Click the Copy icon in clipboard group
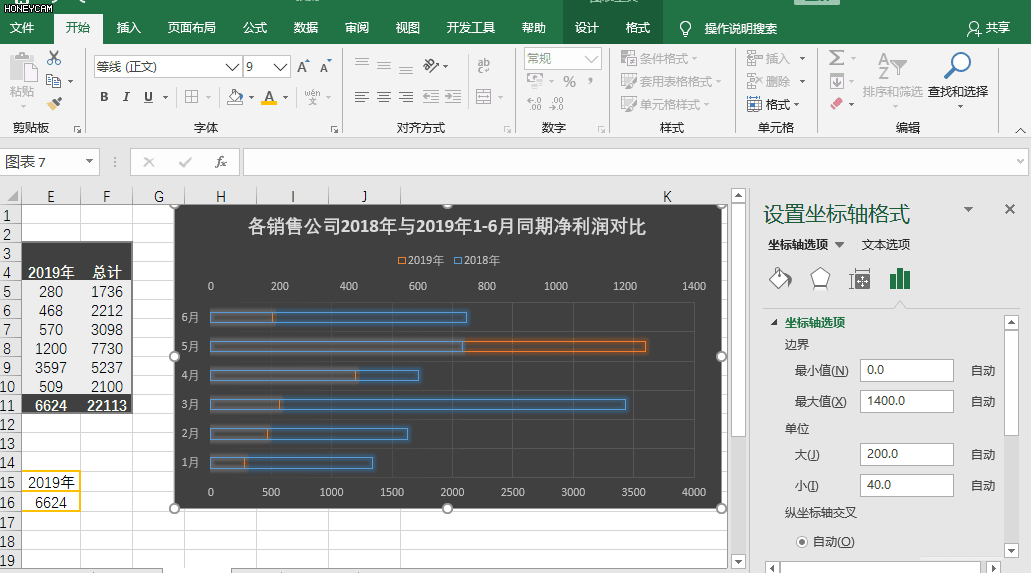Viewport: 1031px width, 573px height. (54, 81)
